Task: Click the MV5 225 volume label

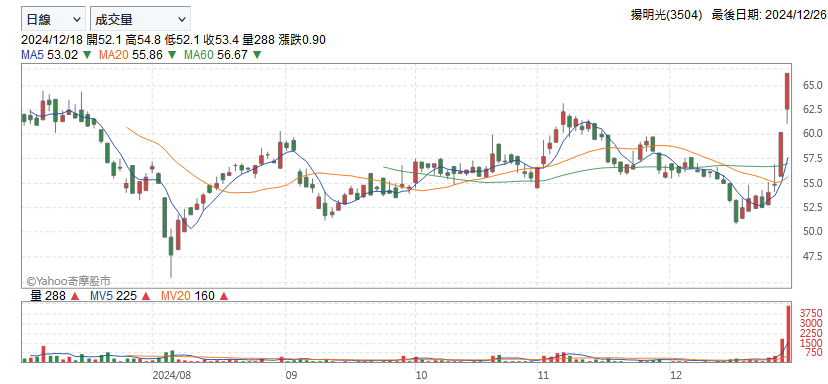Action: pos(114,296)
